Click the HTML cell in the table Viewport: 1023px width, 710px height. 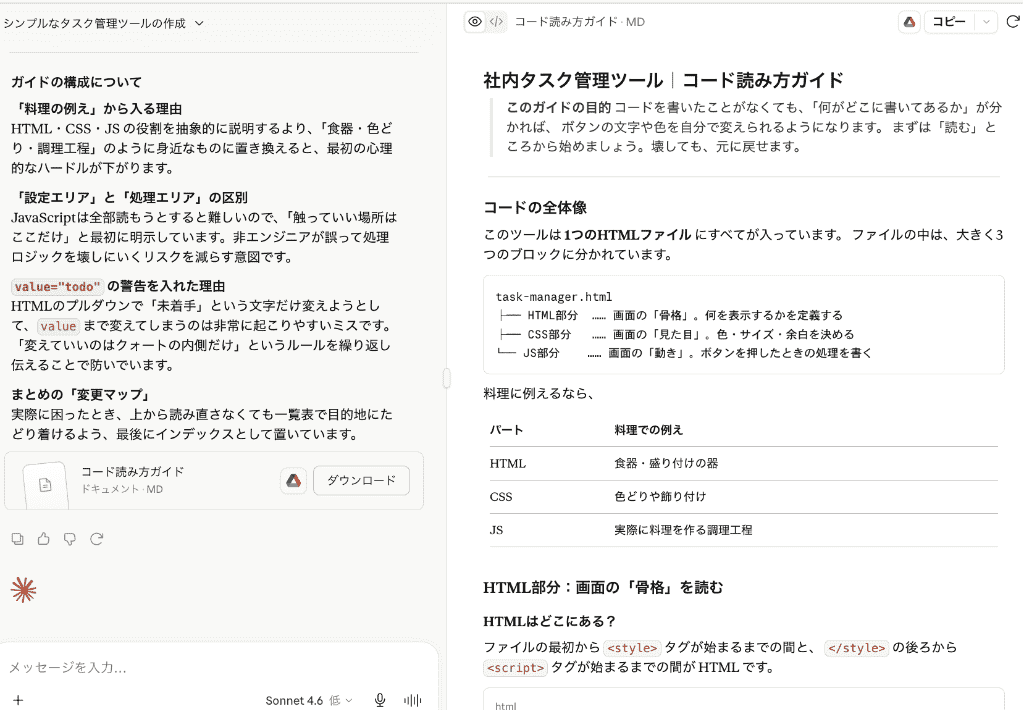(x=508, y=463)
